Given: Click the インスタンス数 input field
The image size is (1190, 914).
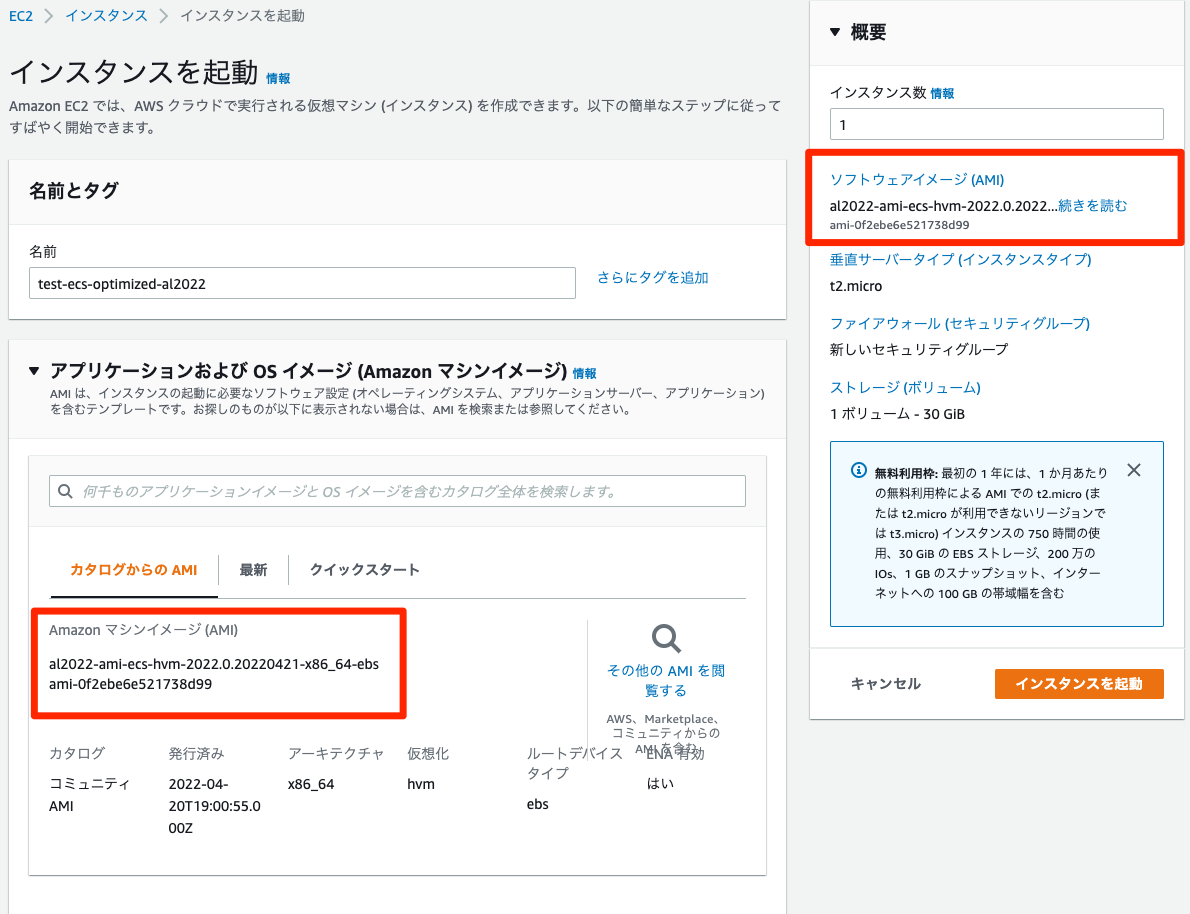Looking at the screenshot, I should 996,123.
